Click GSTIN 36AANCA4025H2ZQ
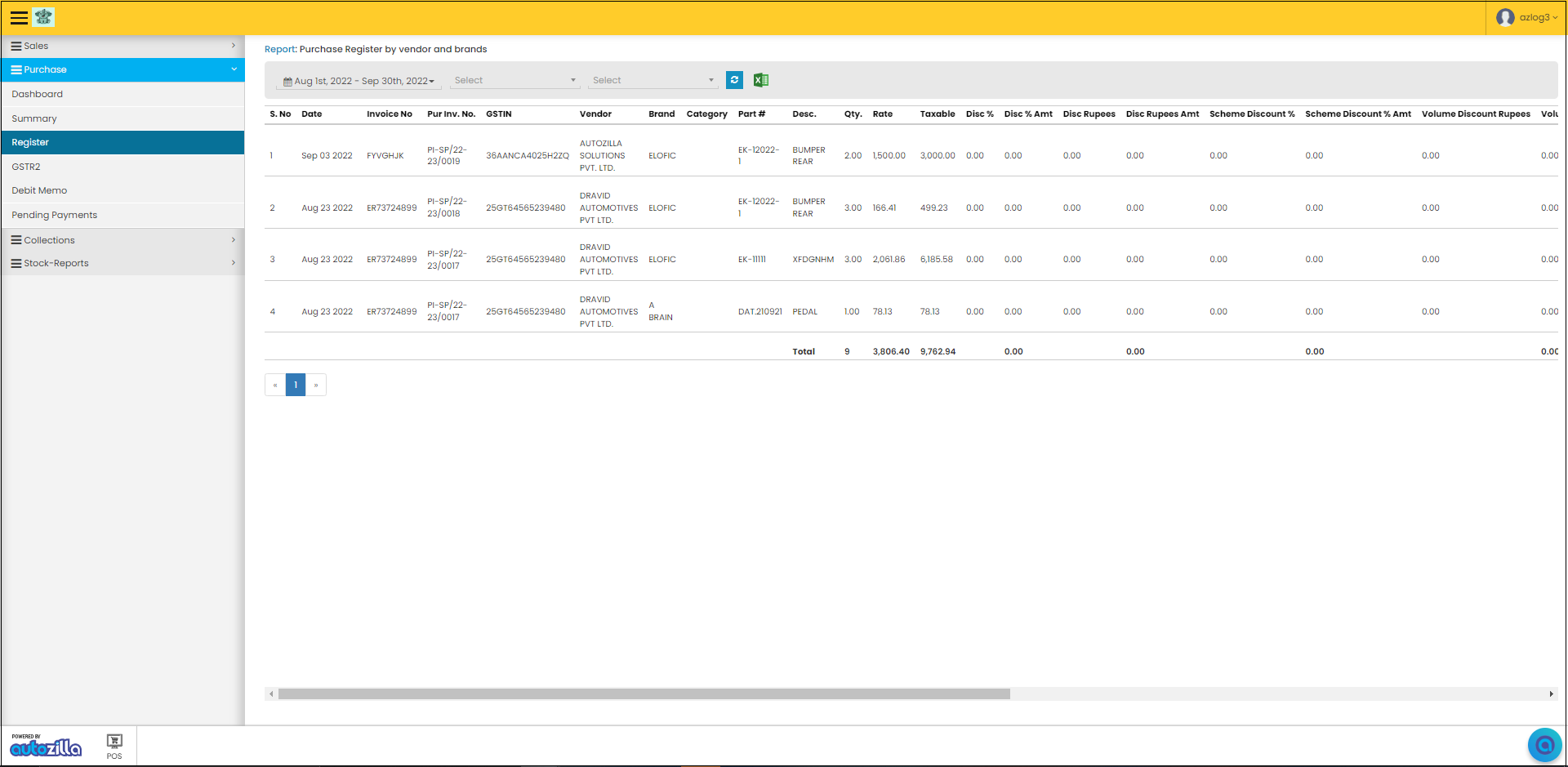This screenshot has width=1568, height=767. point(528,156)
